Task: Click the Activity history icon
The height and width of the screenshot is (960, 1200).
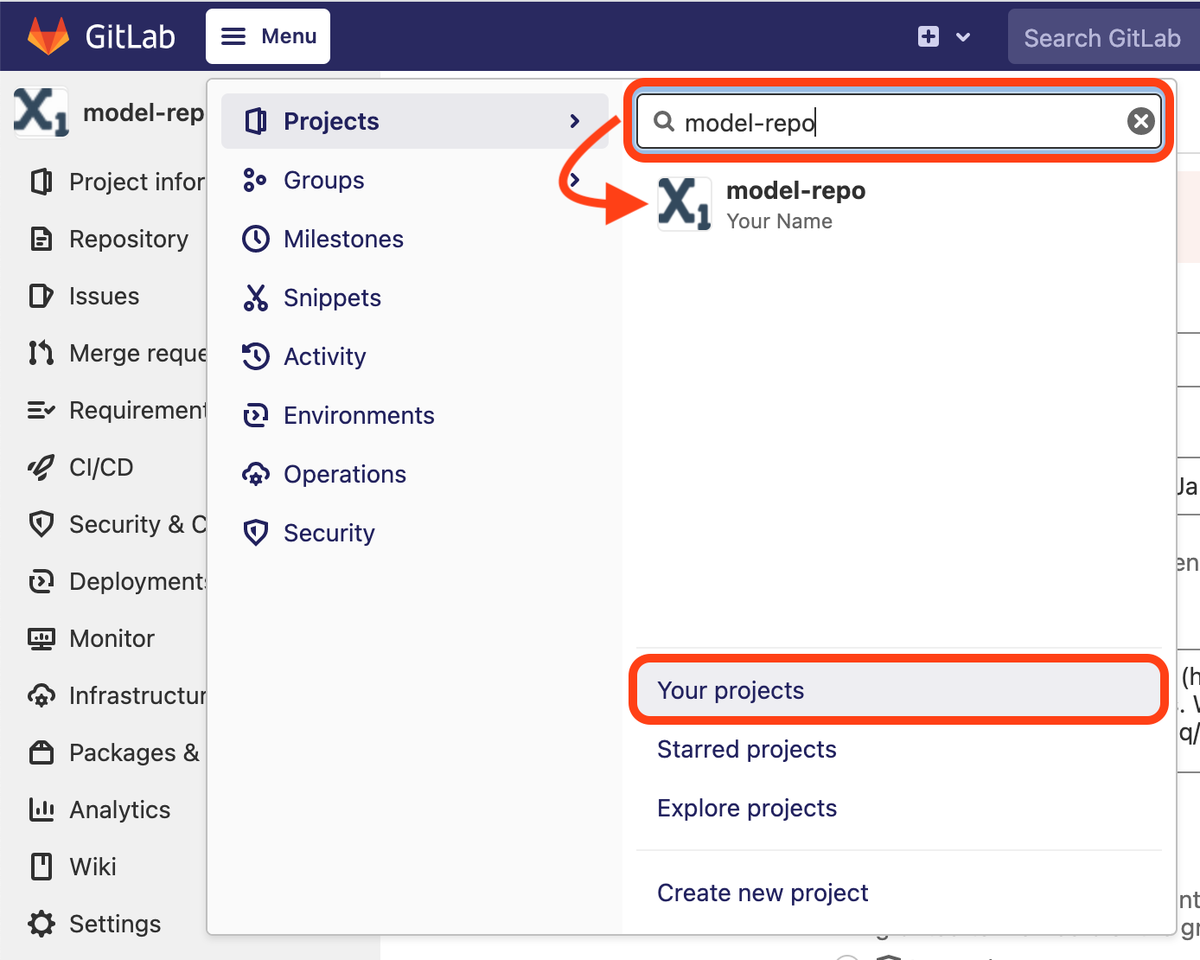Action: click(x=256, y=357)
